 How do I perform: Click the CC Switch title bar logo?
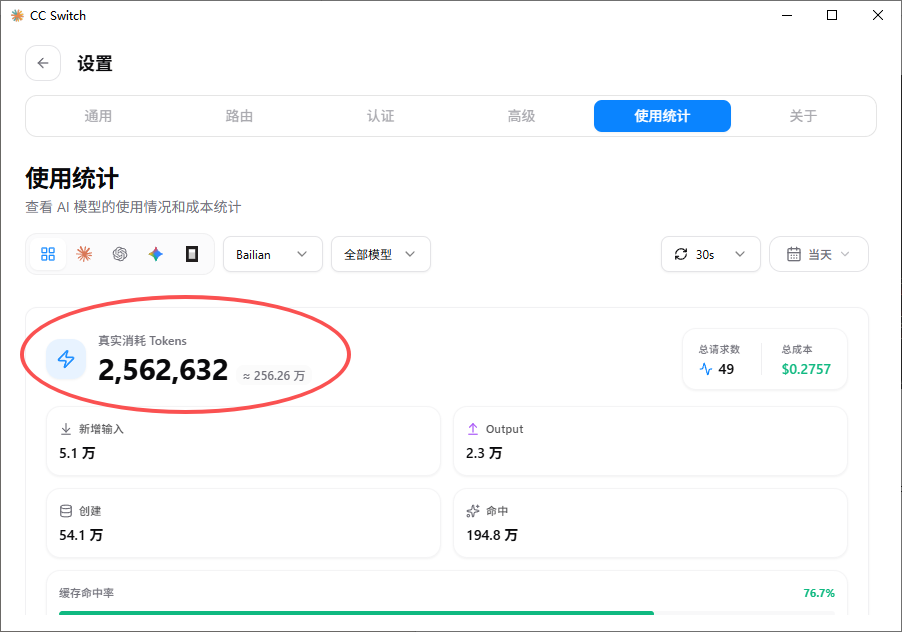click(x=18, y=16)
